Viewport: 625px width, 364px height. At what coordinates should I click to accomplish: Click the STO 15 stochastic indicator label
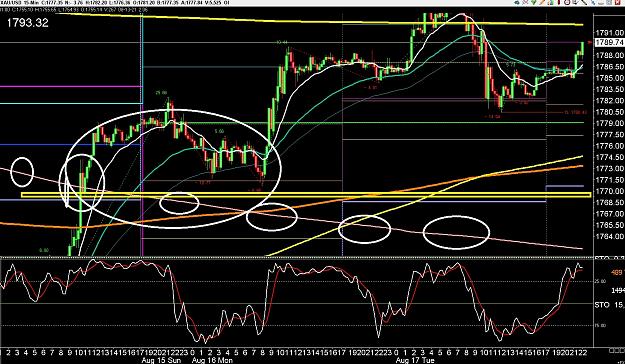[x=610, y=305]
